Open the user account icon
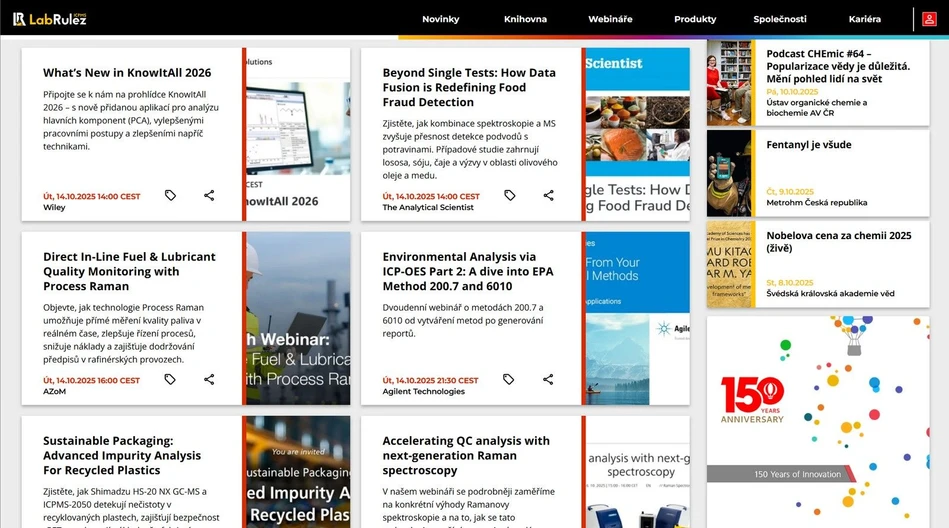Screen dimensions: 949x528 (929, 19)
